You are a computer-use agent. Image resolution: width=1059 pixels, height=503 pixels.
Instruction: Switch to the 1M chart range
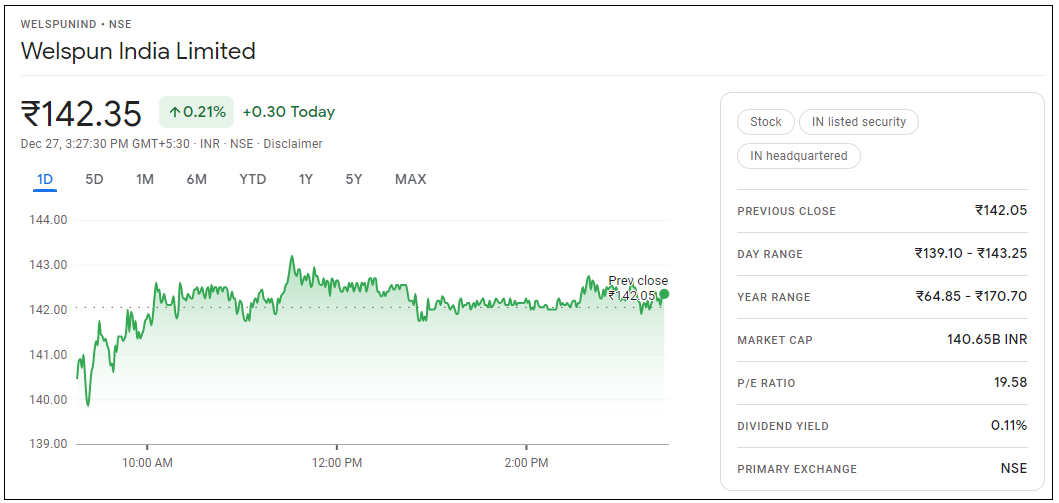pyautogui.click(x=145, y=180)
